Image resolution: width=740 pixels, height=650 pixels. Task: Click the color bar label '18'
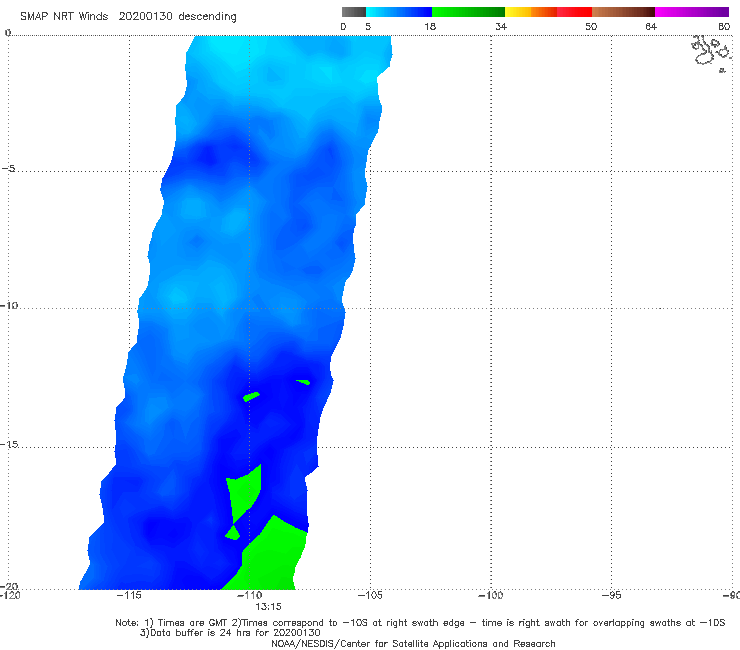430,27
